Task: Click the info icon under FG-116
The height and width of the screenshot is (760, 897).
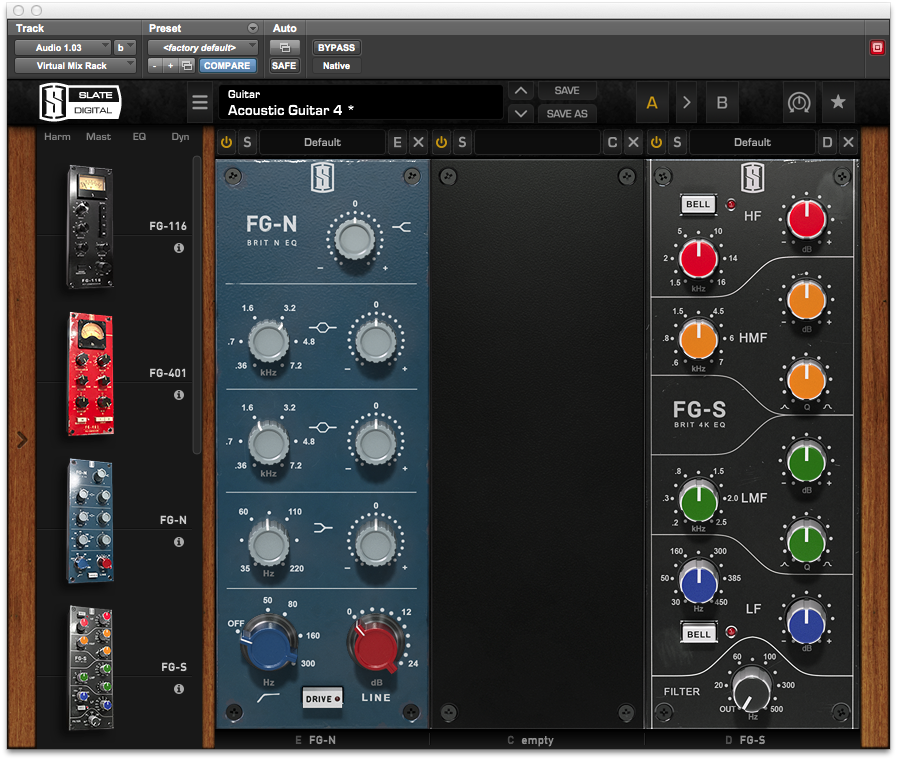Action: tap(179, 248)
